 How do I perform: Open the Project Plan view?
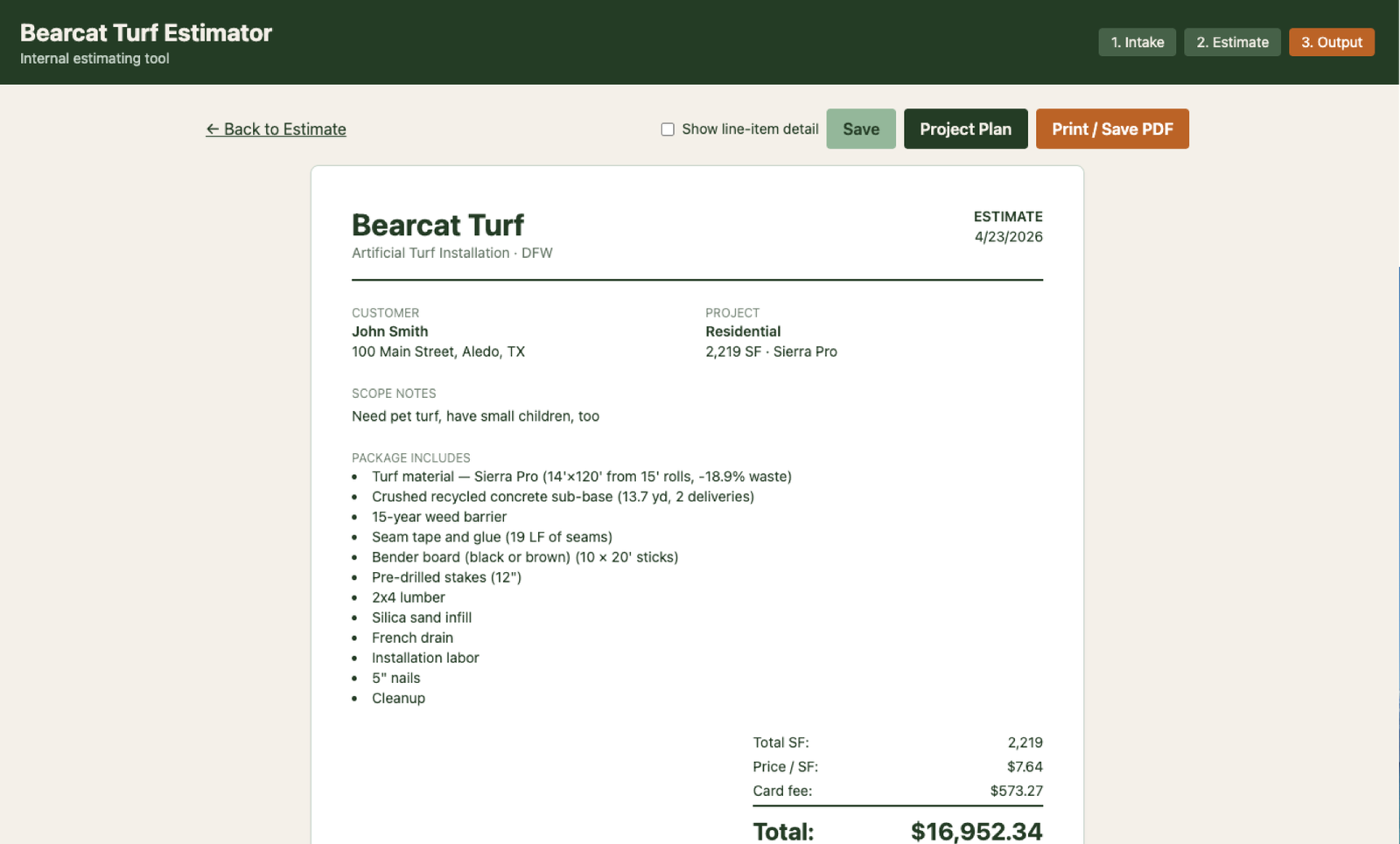click(965, 129)
